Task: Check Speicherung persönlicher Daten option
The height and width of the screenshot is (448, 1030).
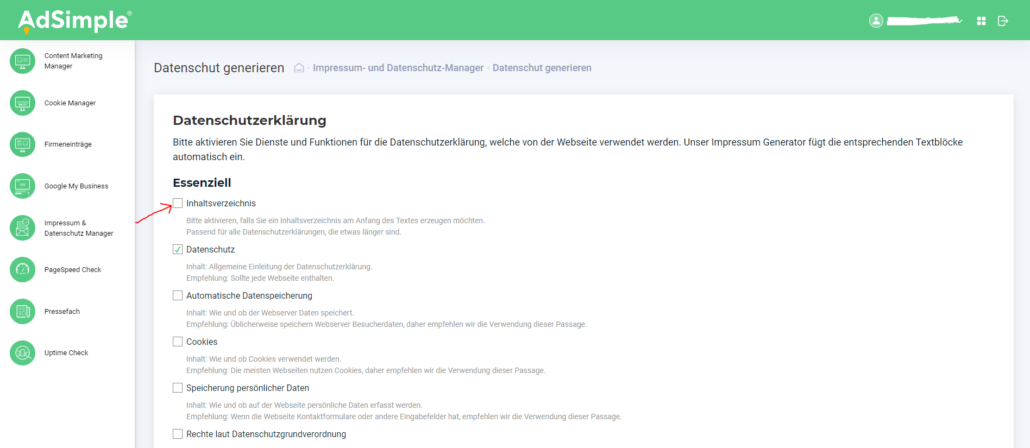Action: 178,388
